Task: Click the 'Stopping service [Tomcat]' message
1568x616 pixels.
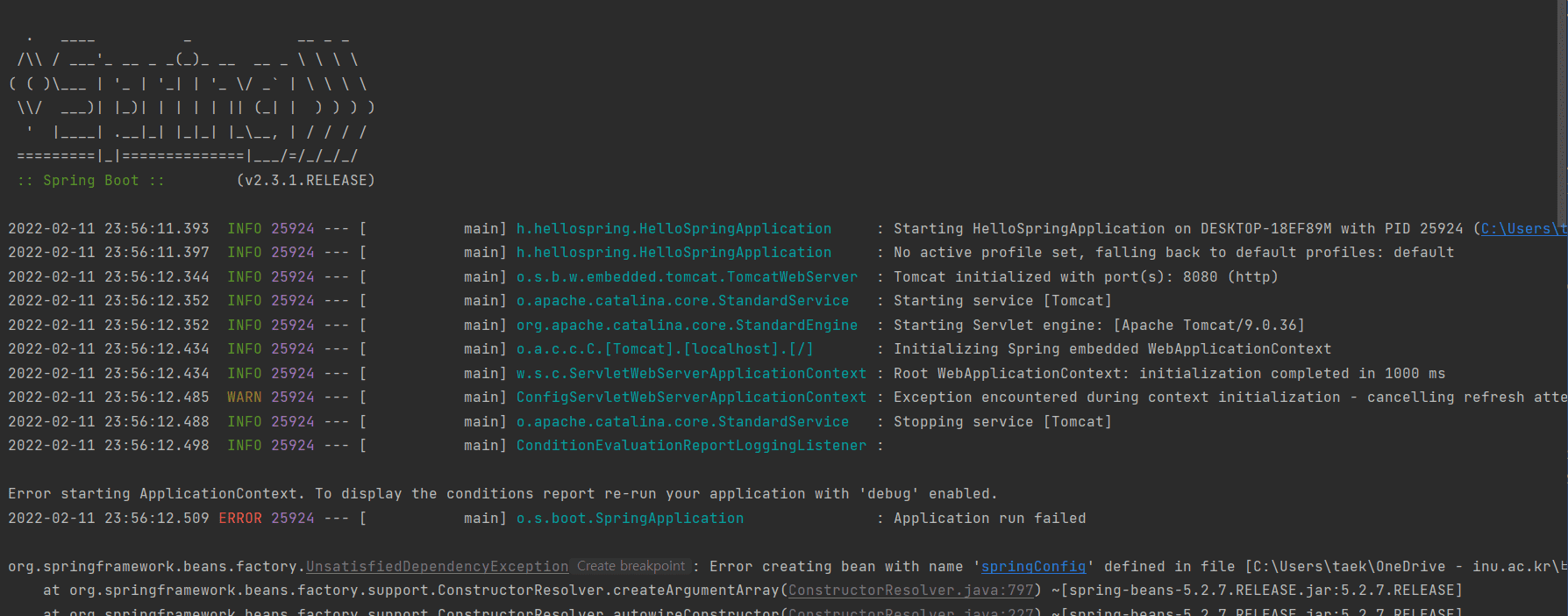Action: click(1002, 422)
